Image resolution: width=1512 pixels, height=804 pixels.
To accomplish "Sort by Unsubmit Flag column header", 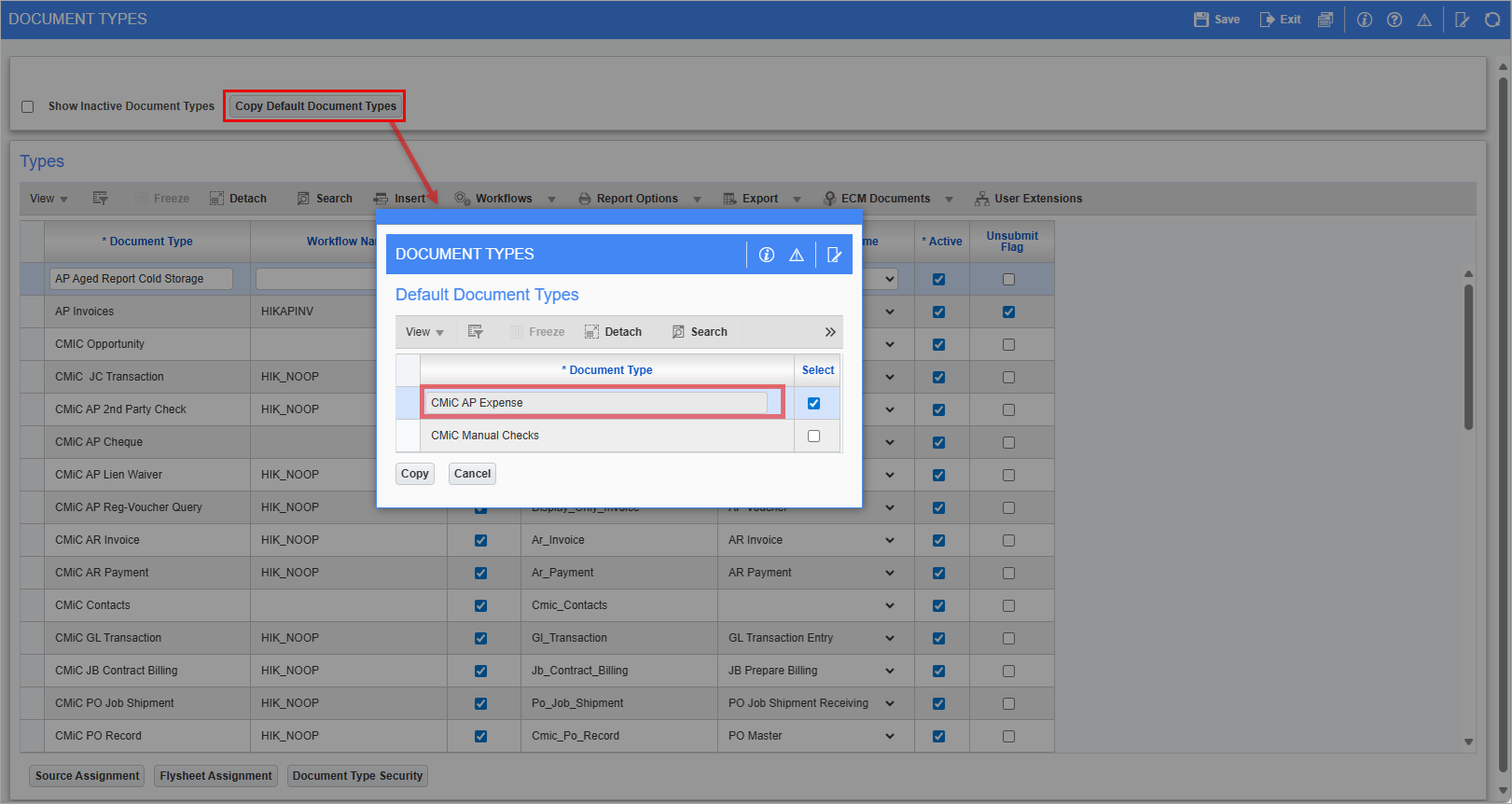I will [x=1012, y=242].
